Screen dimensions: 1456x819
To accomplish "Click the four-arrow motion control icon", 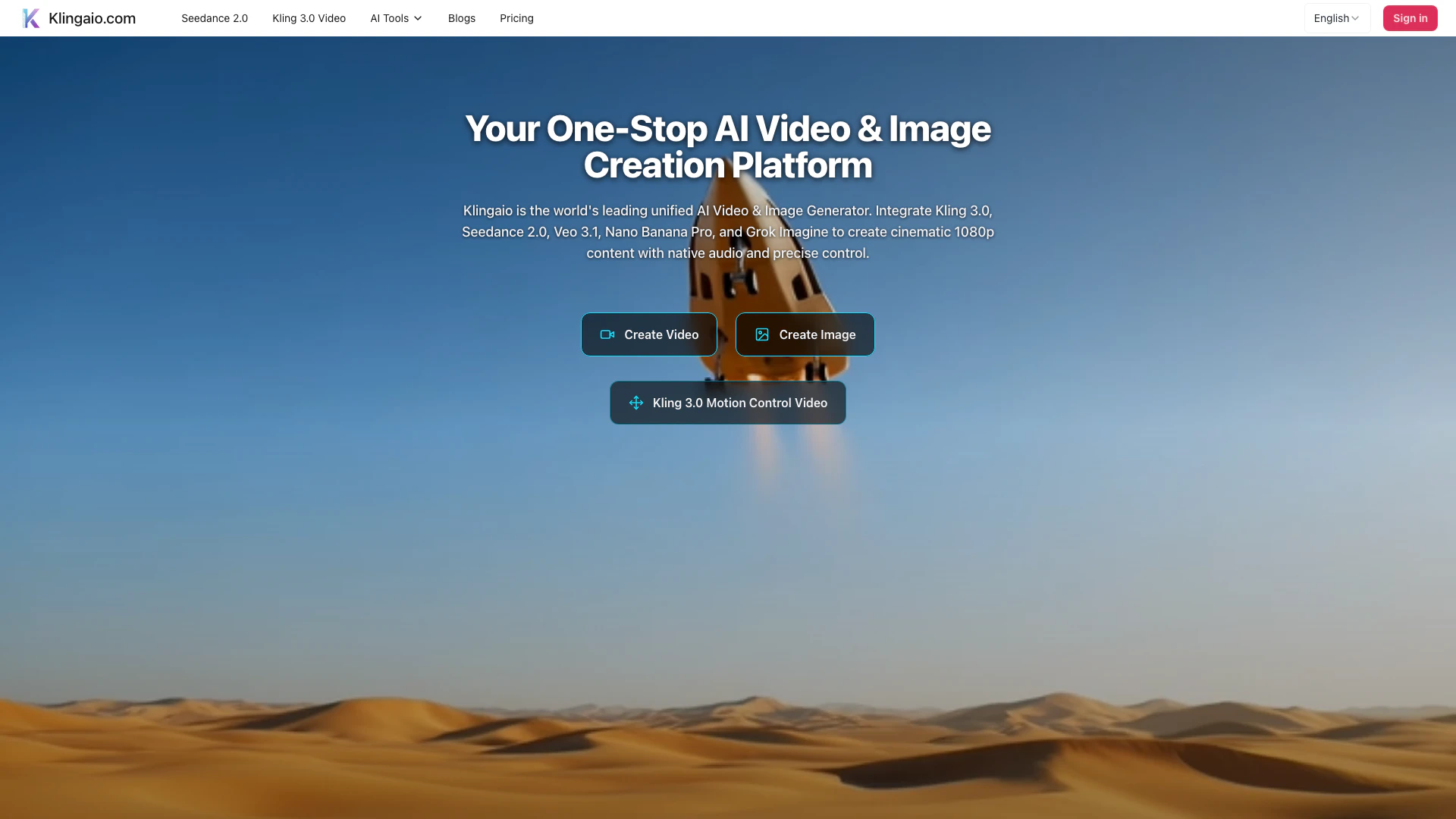I will coord(636,403).
